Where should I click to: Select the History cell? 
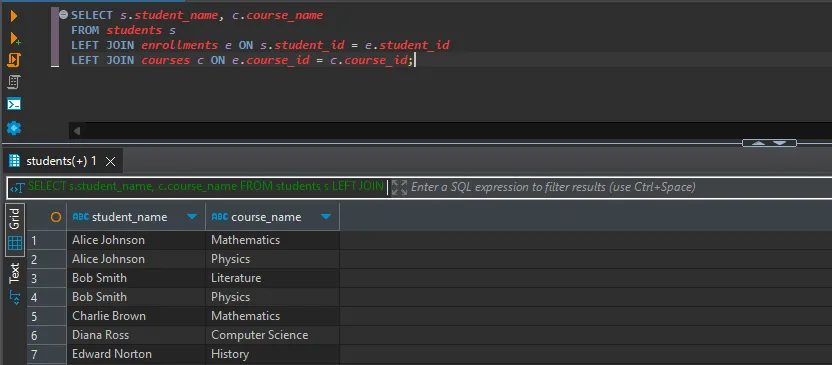click(x=272, y=354)
